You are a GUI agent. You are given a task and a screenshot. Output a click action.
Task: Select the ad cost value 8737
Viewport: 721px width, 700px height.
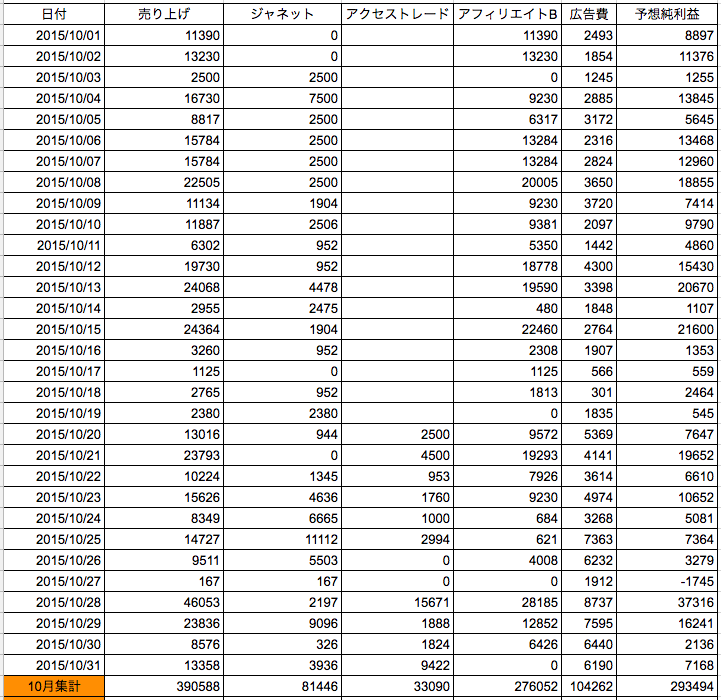click(x=589, y=602)
